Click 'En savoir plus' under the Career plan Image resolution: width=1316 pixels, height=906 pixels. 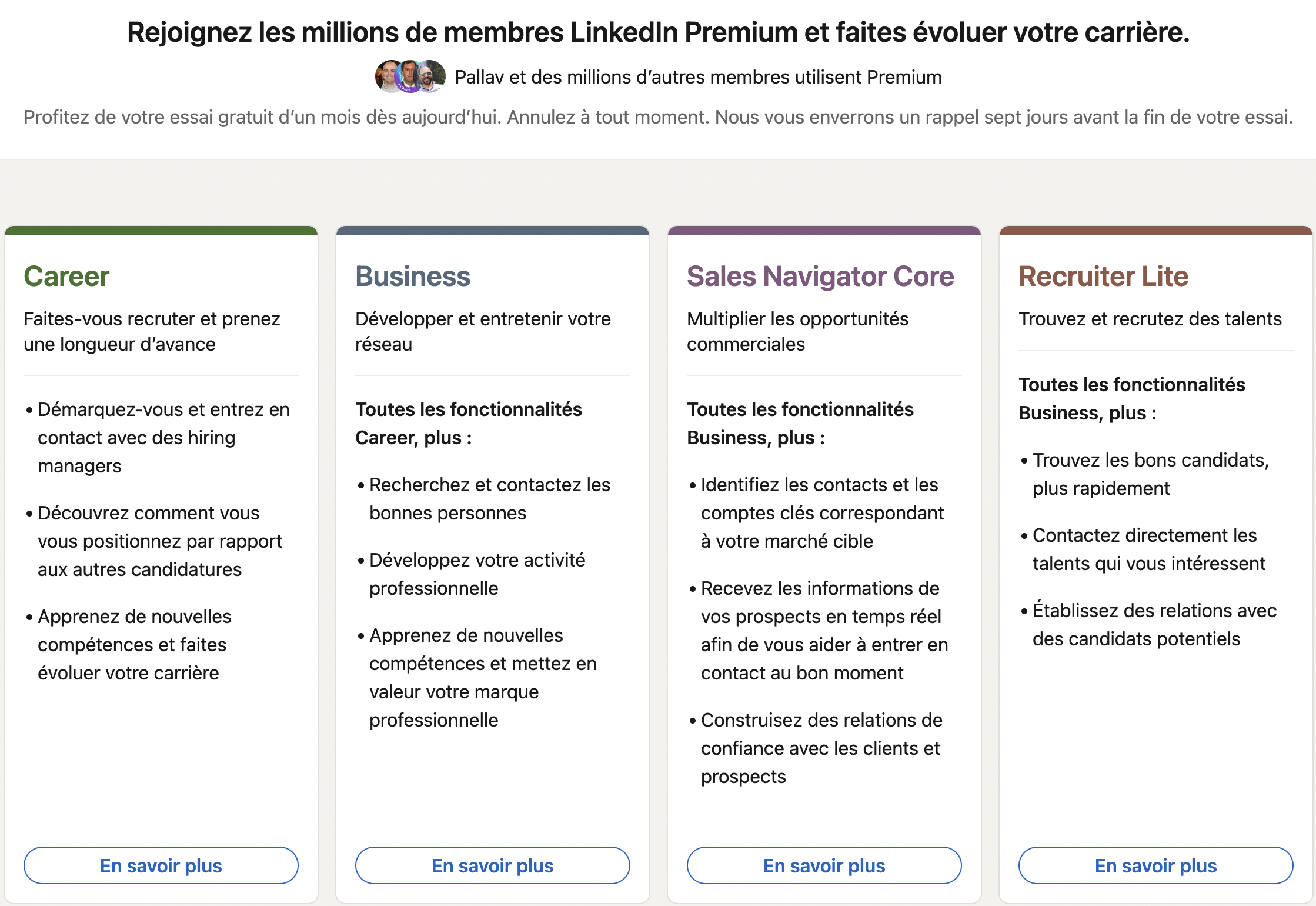click(x=161, y=865)
